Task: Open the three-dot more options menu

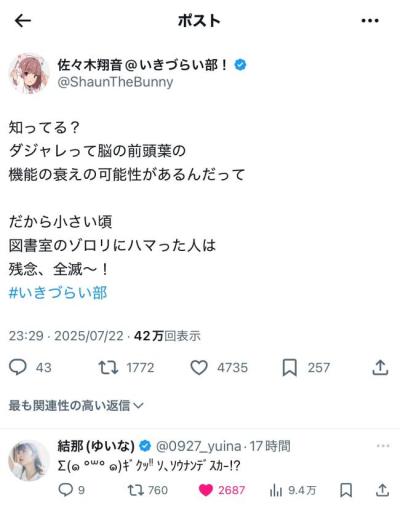Action: tap(370, 21)
